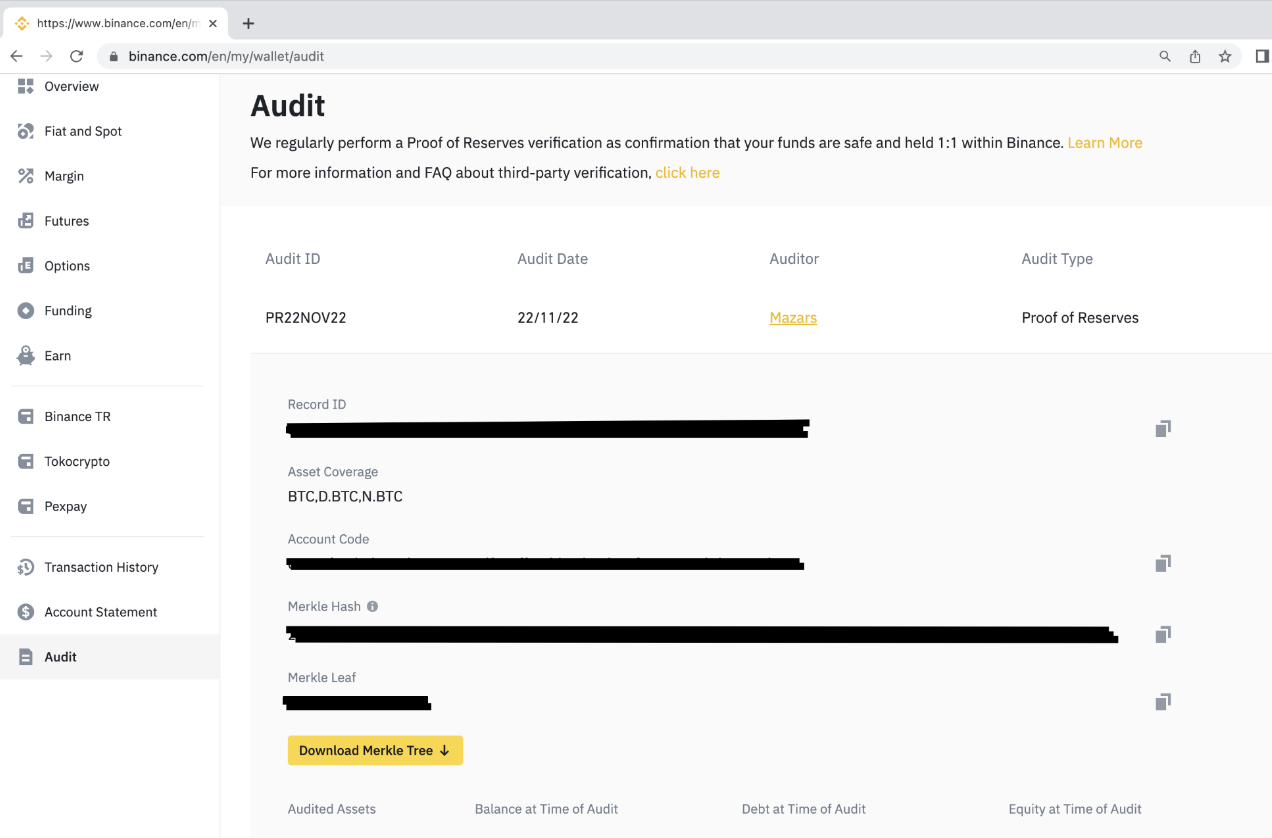Show the Merkle Hash info tooltip

pos(372,606)
